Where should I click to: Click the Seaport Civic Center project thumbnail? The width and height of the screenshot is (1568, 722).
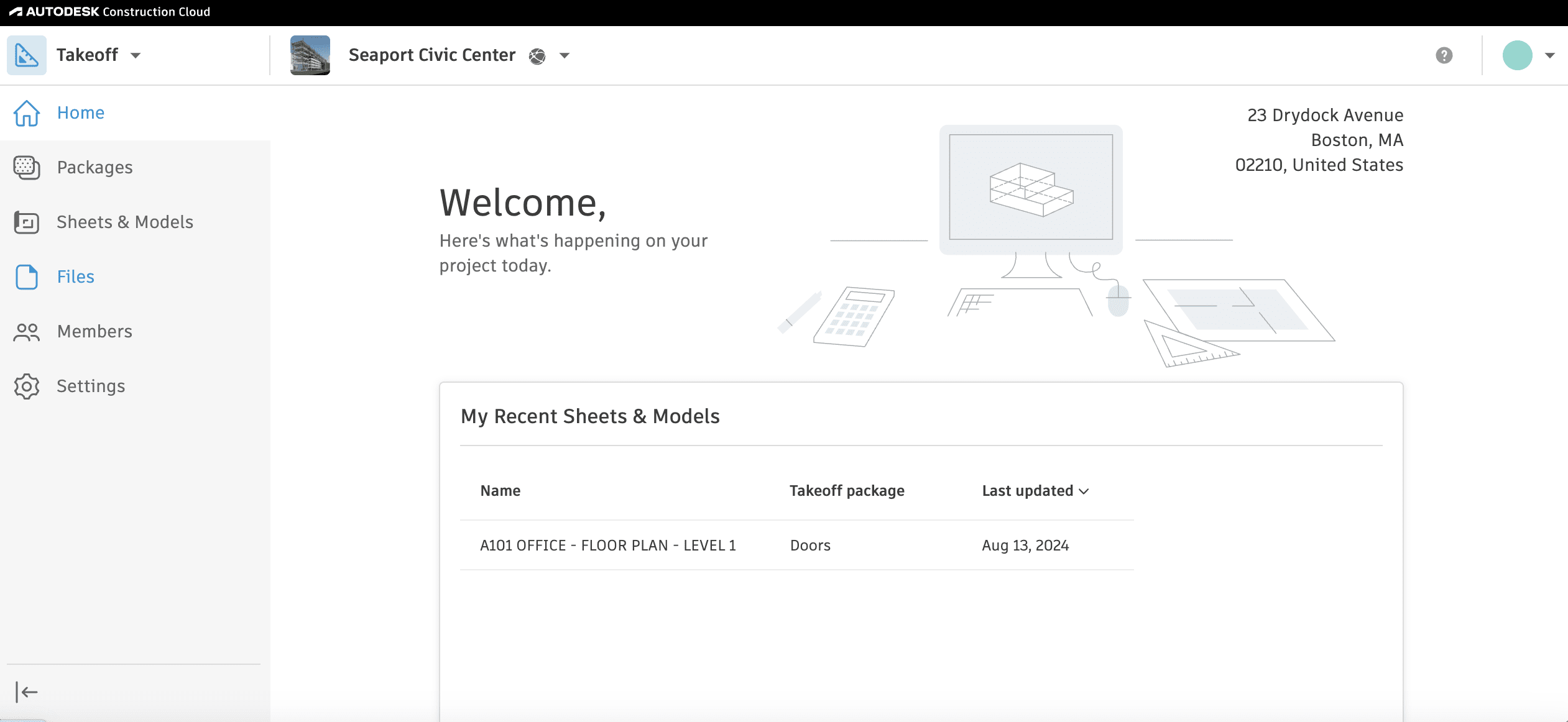310,55
